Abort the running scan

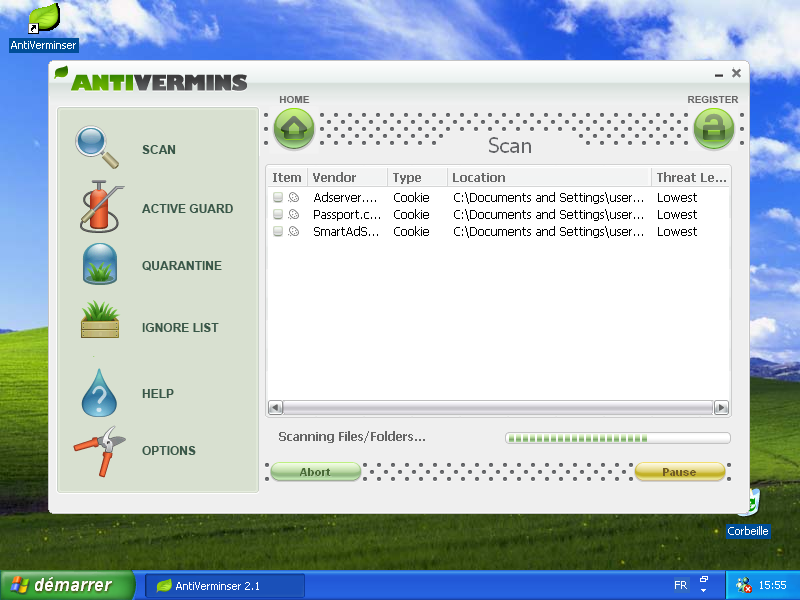tap(315, 472)
